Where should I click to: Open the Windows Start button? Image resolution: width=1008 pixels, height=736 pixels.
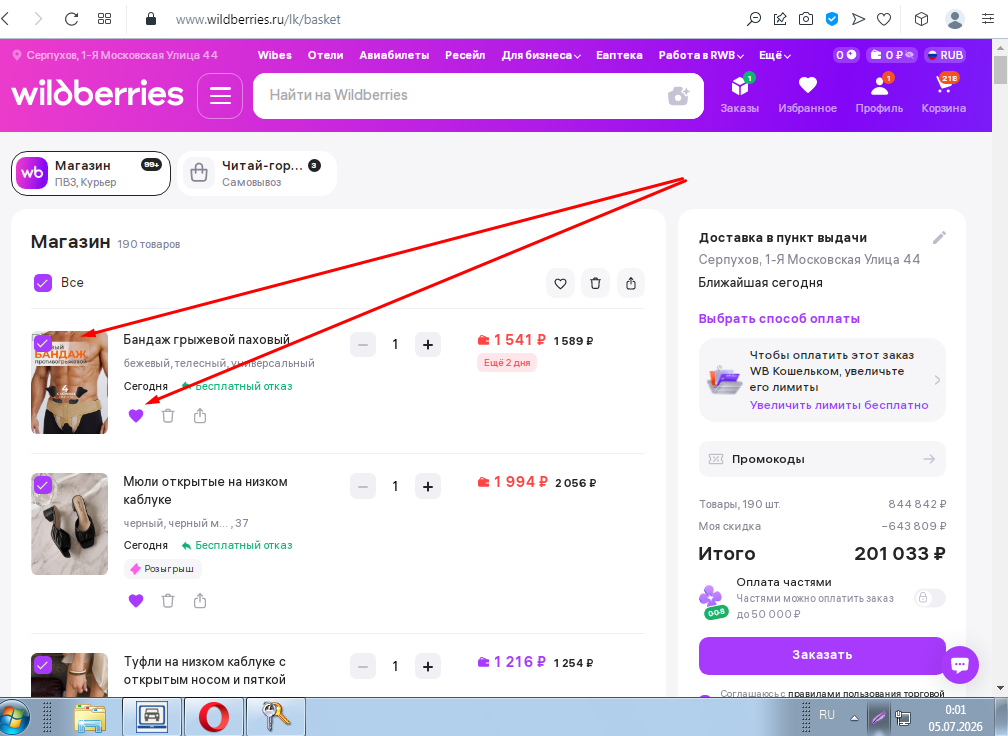[14, 717]
